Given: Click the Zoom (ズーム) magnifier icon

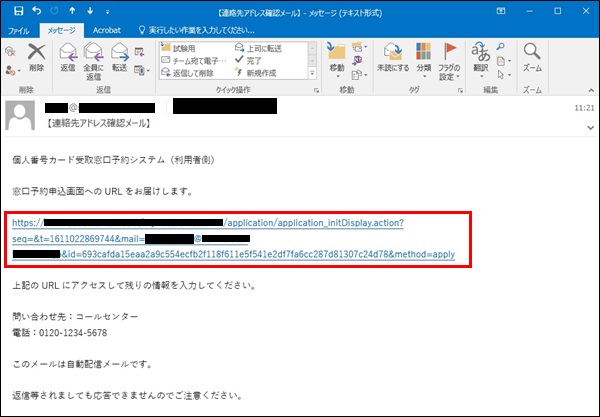Looking at the screenshot, I should [532, 55].
